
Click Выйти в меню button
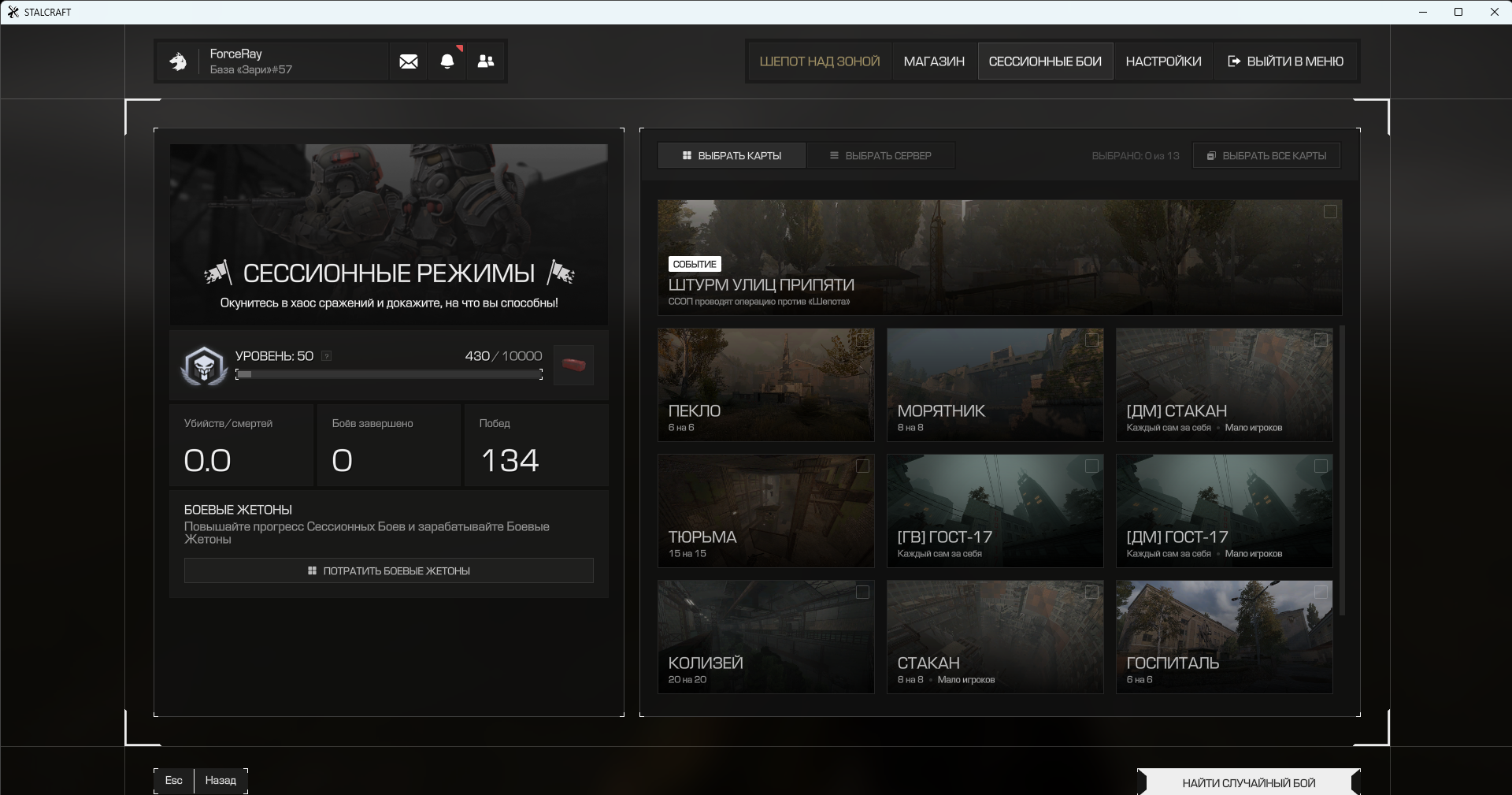[1286, 61]
